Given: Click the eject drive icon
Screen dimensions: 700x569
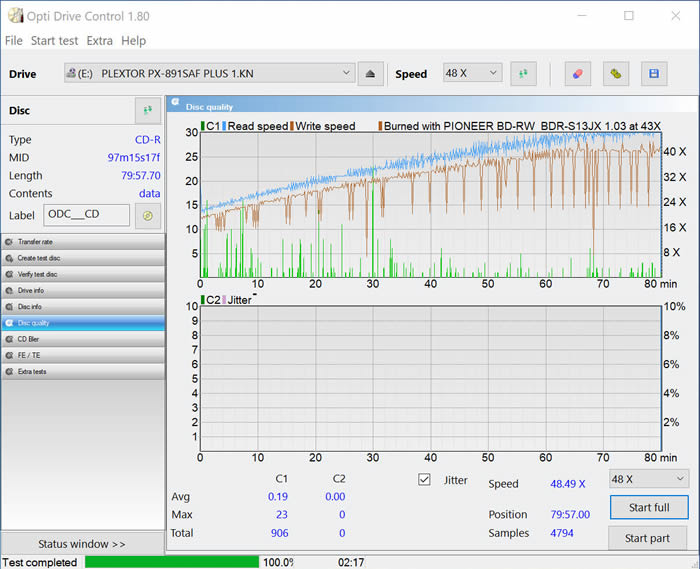Looking at the screenshot, I should coord(370,74).
